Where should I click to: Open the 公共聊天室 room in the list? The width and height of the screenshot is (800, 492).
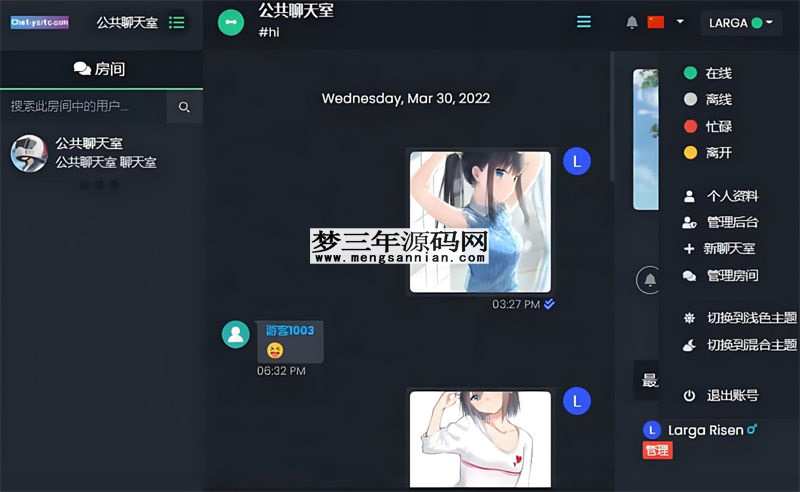[x=101, y=153]
